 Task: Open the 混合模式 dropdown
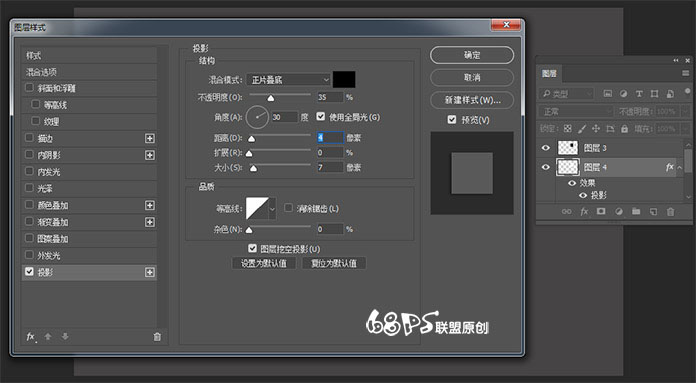pyautogui.click(x=289, y=80)
